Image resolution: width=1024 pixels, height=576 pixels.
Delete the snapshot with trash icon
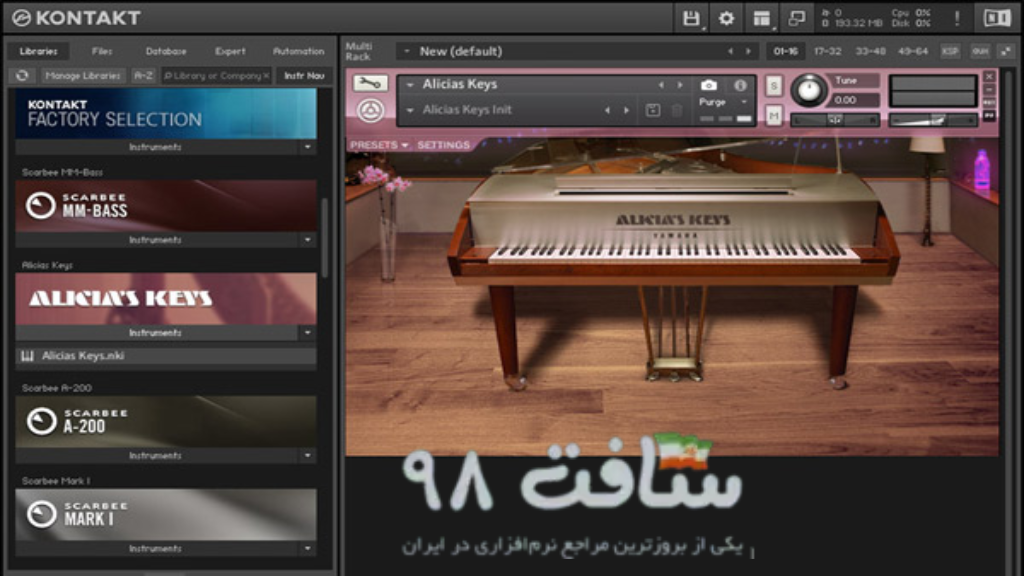coord(677,110)
